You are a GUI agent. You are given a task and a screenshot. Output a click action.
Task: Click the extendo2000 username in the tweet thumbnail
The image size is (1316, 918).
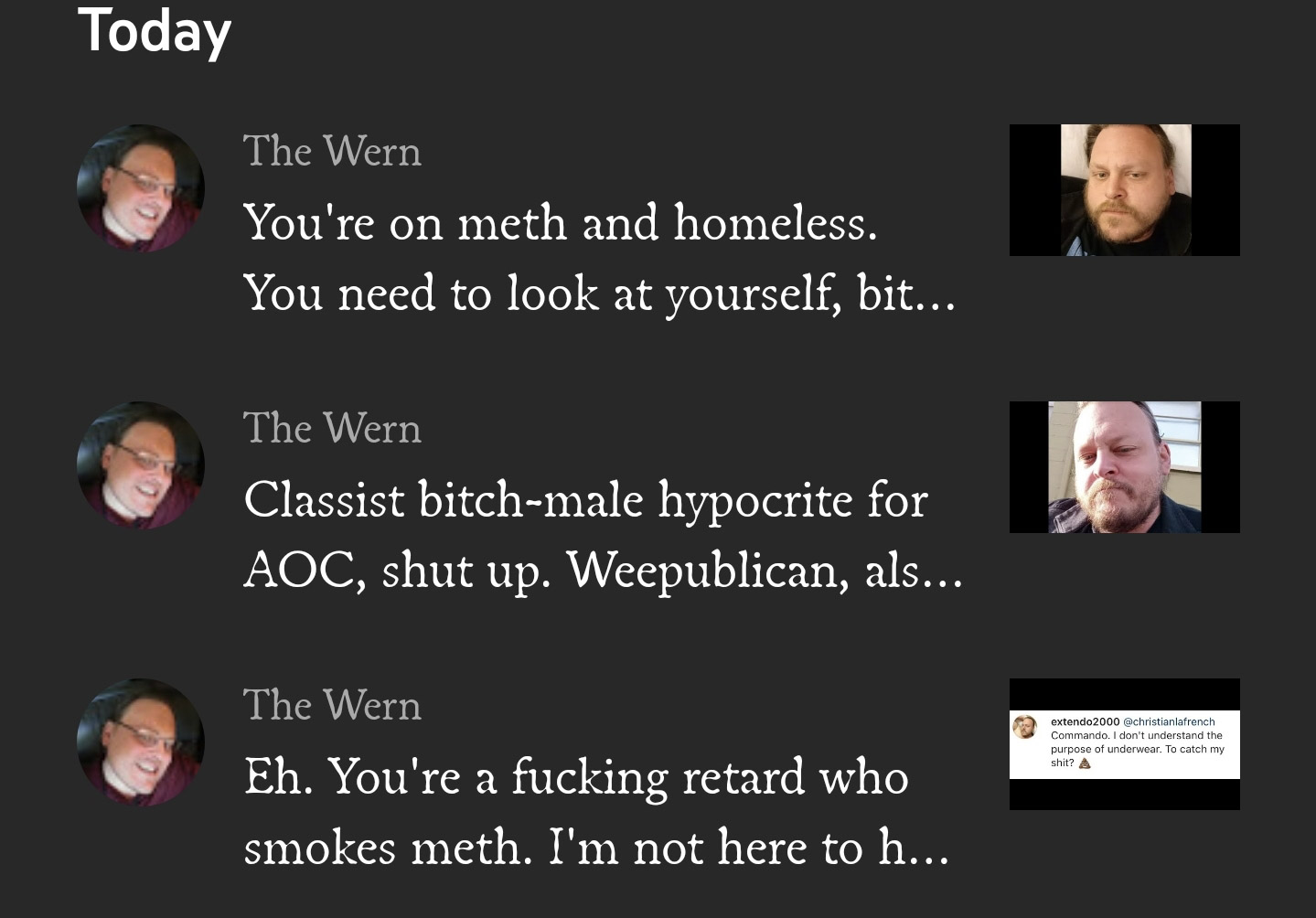tap(1085, 721)
